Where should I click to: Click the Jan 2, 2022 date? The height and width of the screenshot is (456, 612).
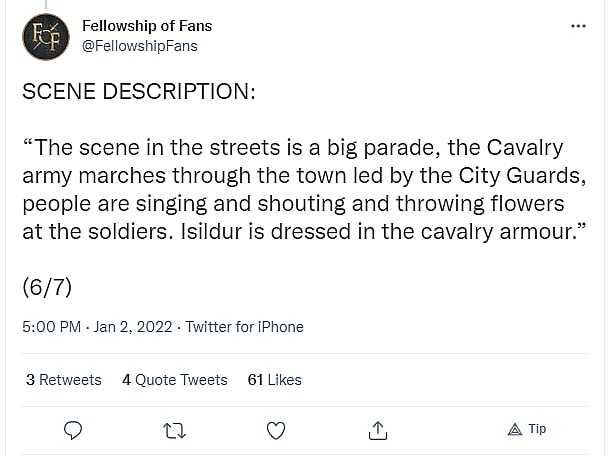tap(134, 327)
